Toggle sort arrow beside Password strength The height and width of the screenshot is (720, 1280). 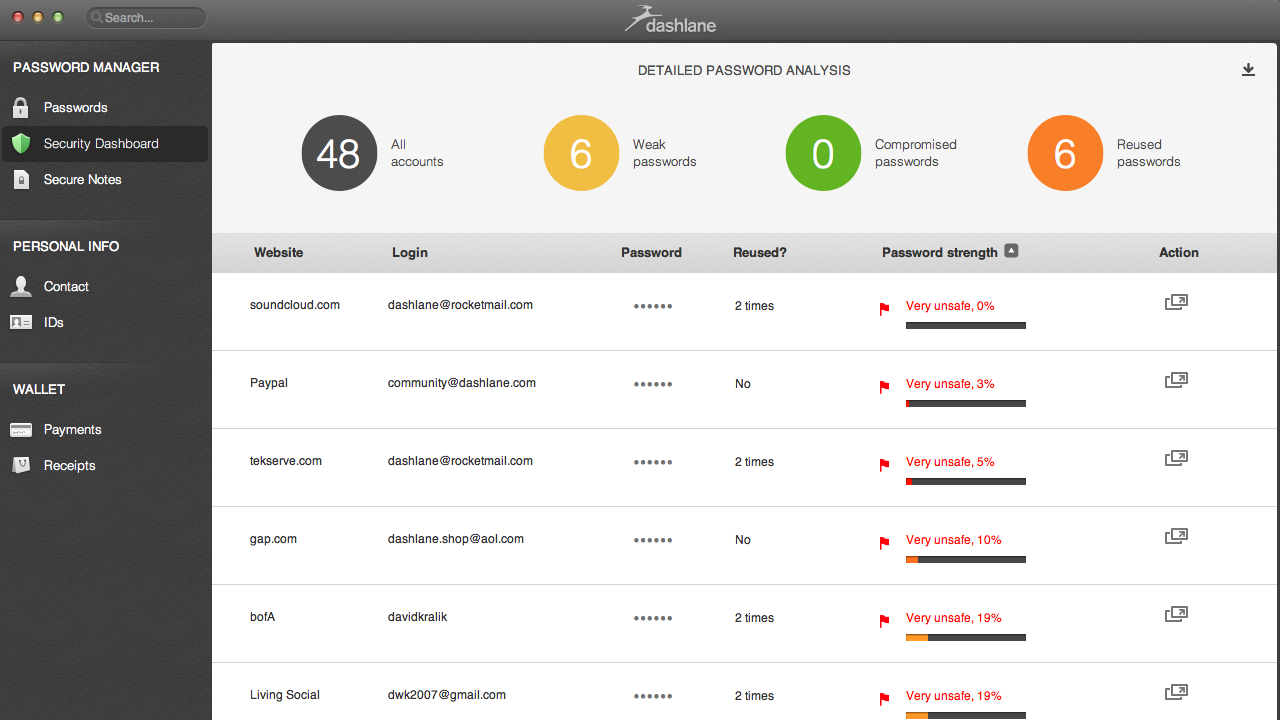click(x=1011, y=251)
